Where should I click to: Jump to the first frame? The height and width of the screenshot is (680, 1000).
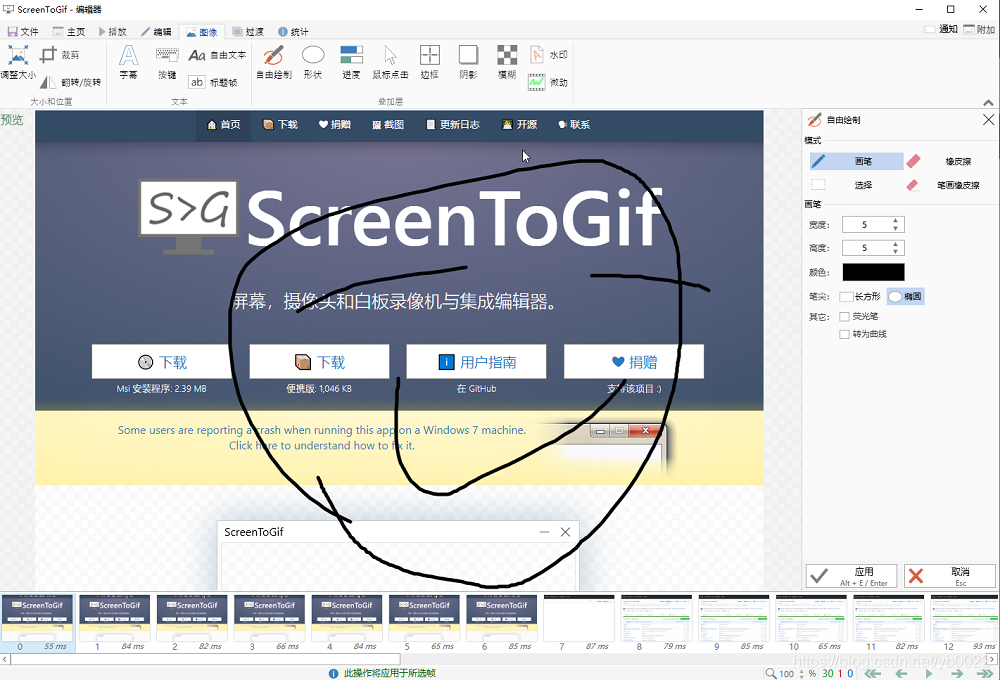[872, 674]
